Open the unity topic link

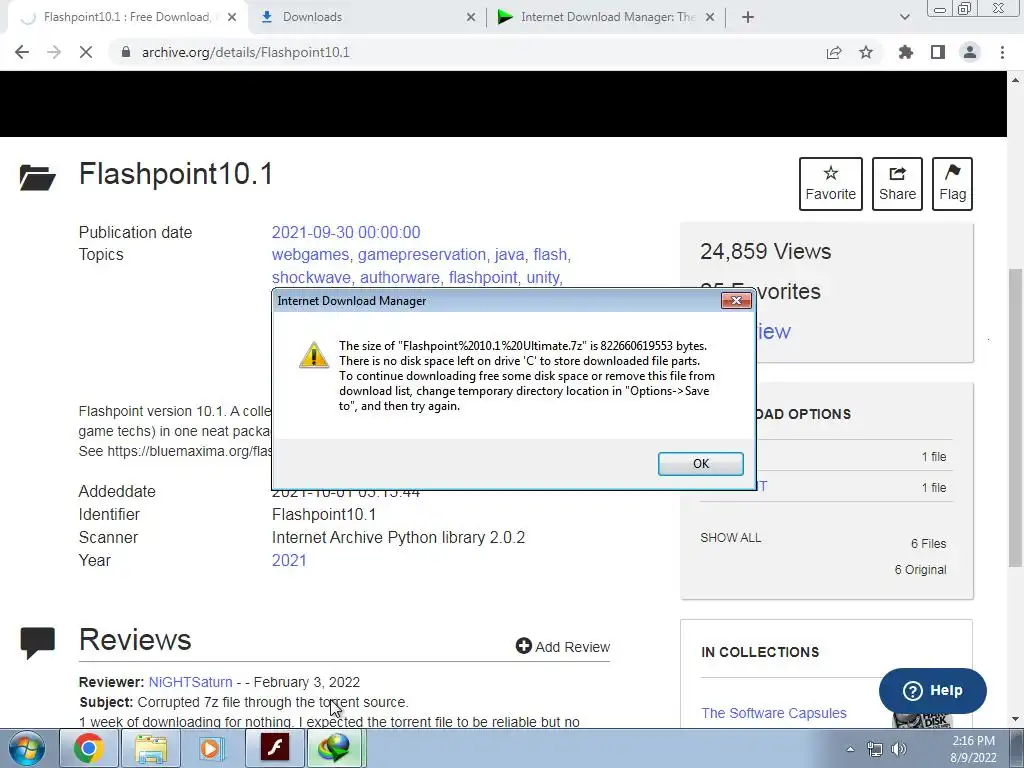tap(543, 278)
